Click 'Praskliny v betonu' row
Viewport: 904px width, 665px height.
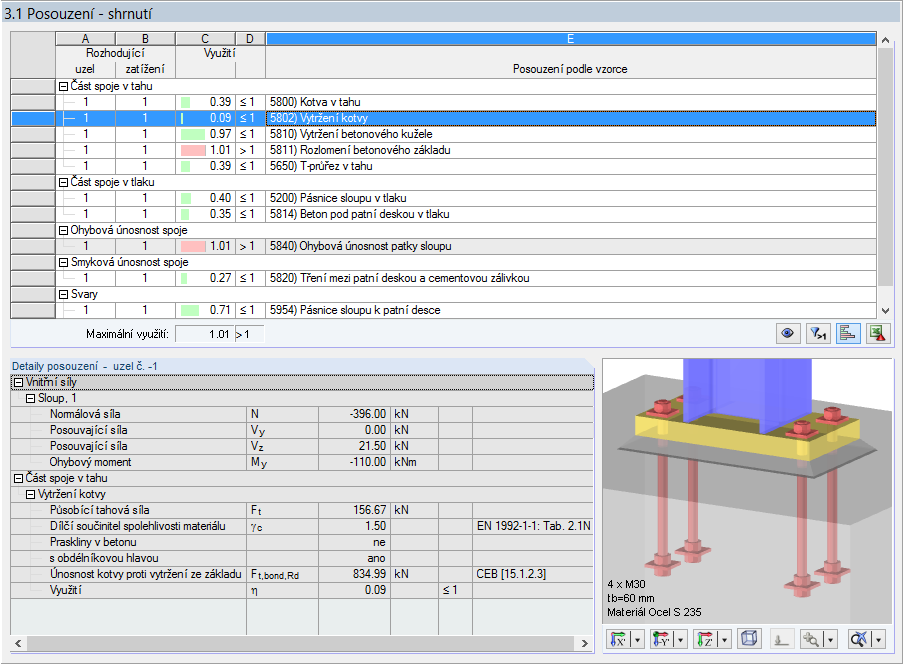click(x=302, y=543)
